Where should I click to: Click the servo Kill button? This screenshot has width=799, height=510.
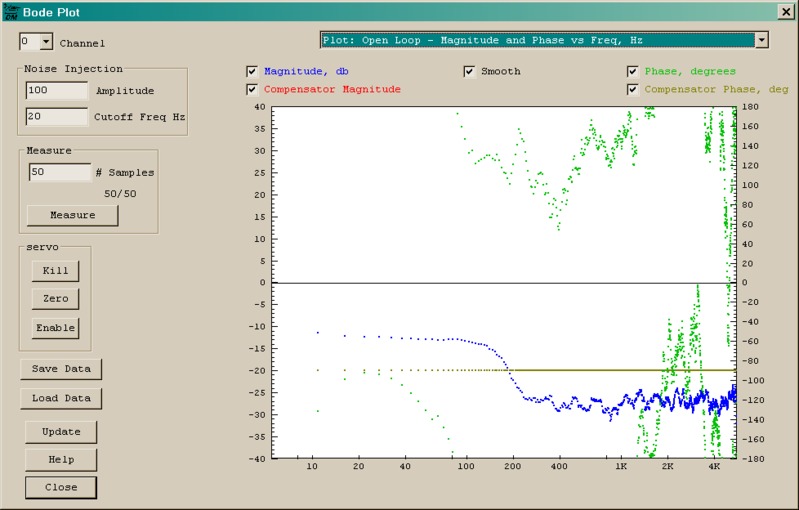coord(55,271)
